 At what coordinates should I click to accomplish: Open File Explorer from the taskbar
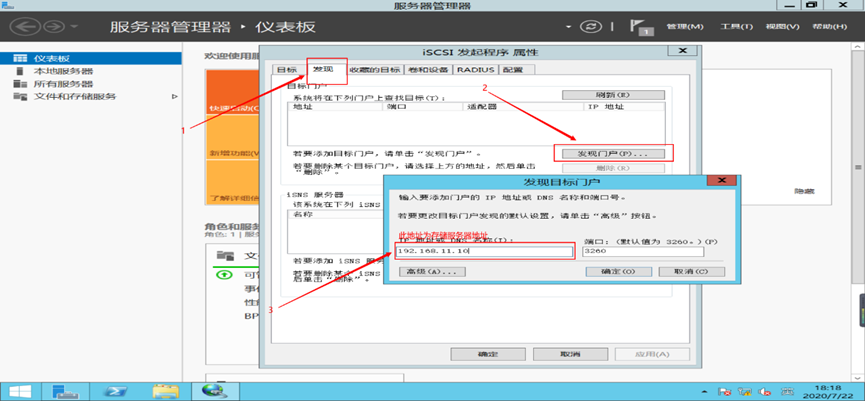click(x=165, y=391)
